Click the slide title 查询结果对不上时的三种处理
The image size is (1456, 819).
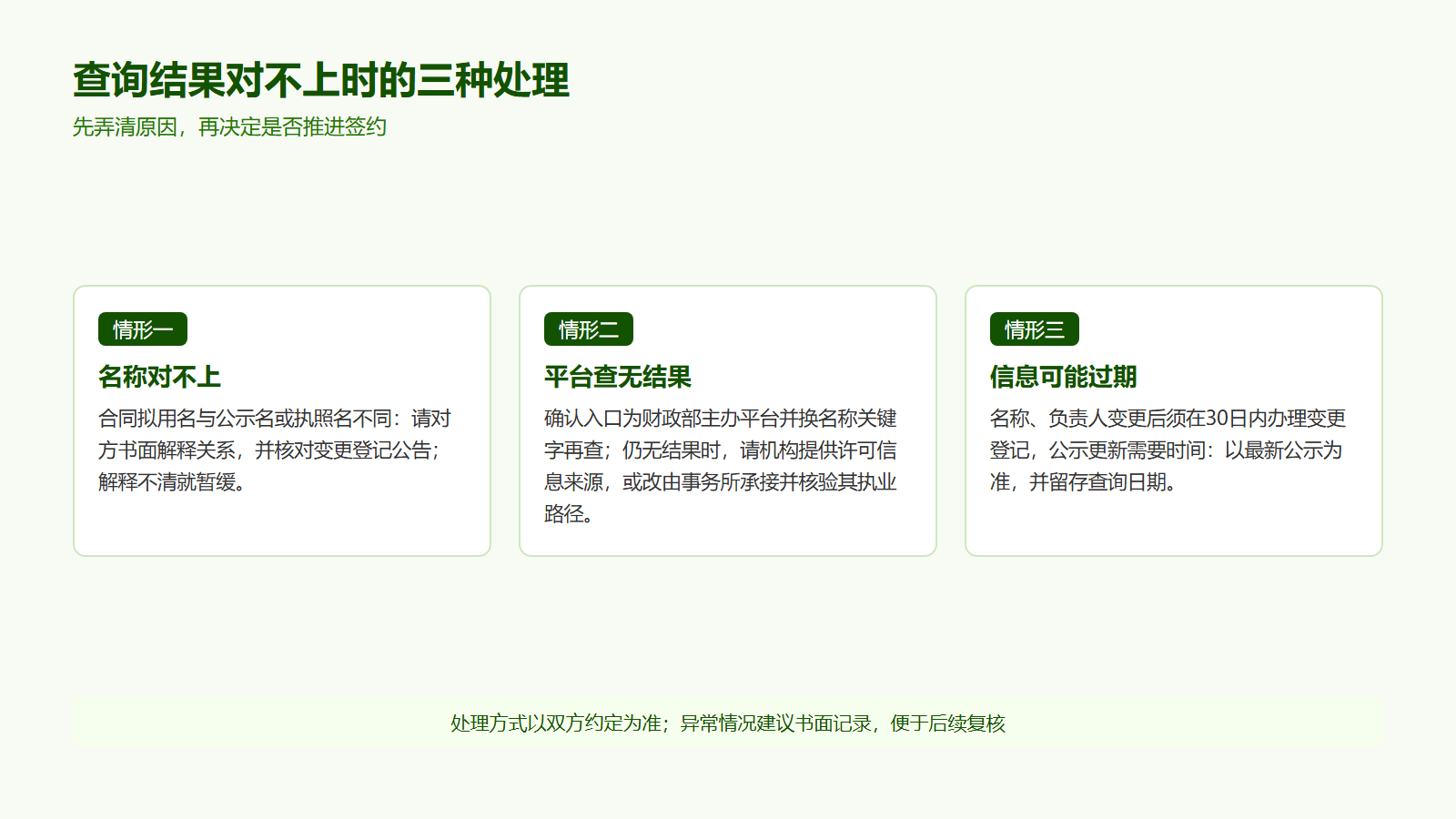click(321, 80)
